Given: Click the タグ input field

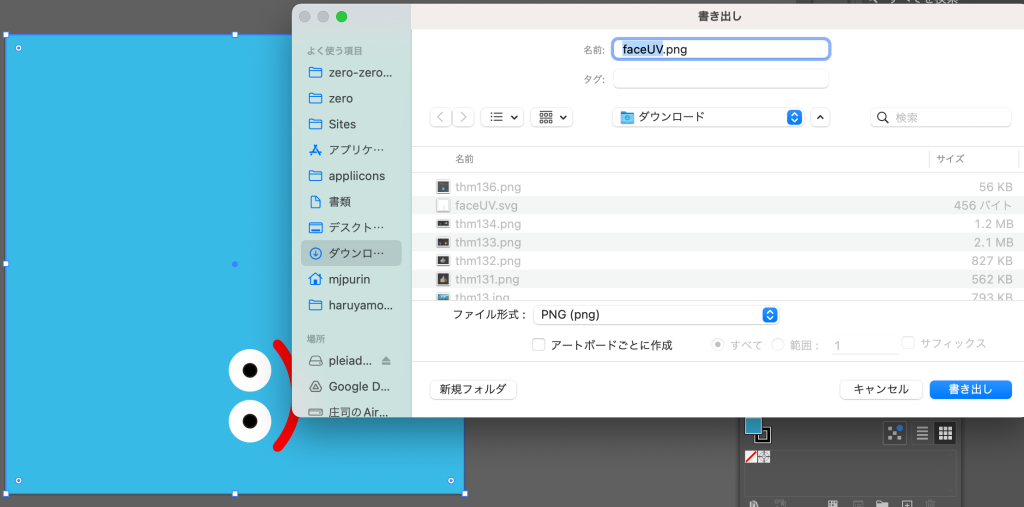Looking at the screenshot, I should [x=720, y=78].
